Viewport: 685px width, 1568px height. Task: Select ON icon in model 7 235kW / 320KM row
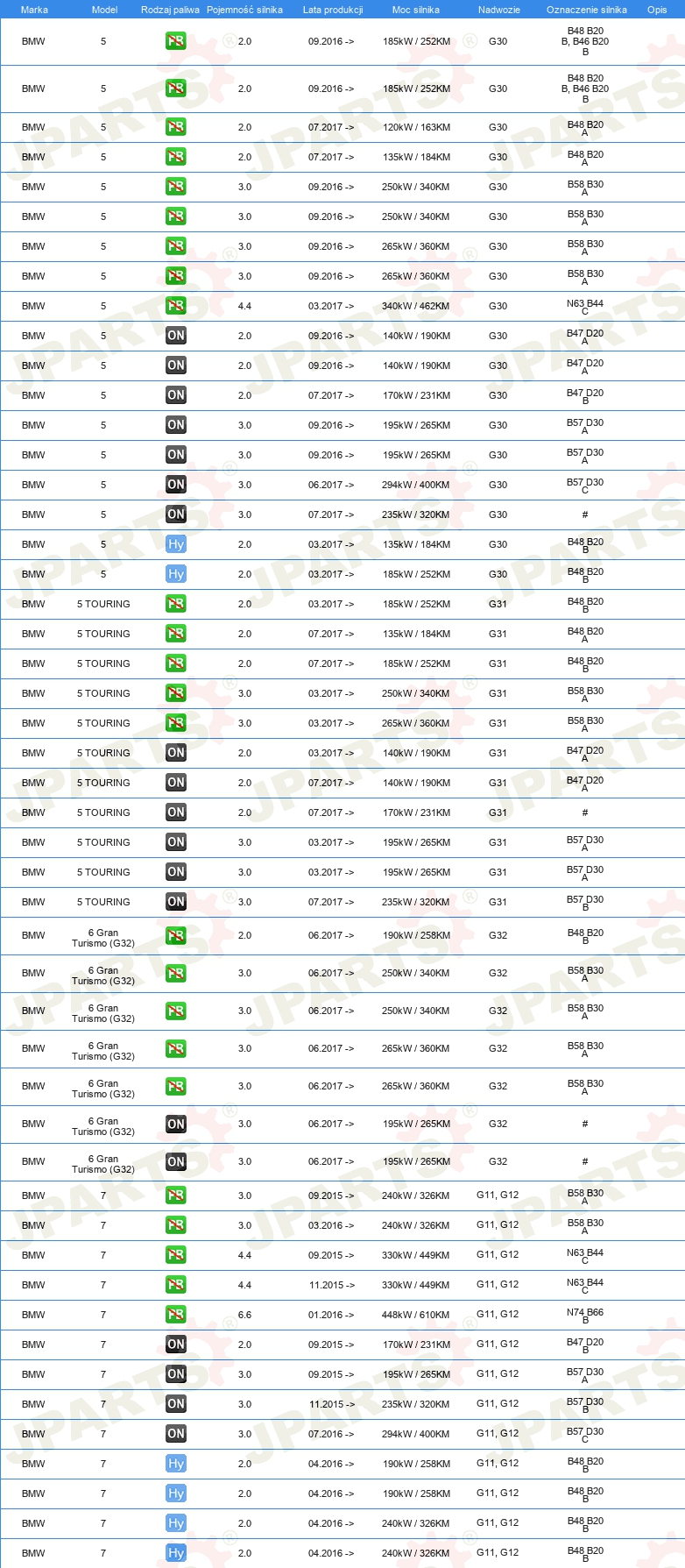click(x=176, y=1404)
